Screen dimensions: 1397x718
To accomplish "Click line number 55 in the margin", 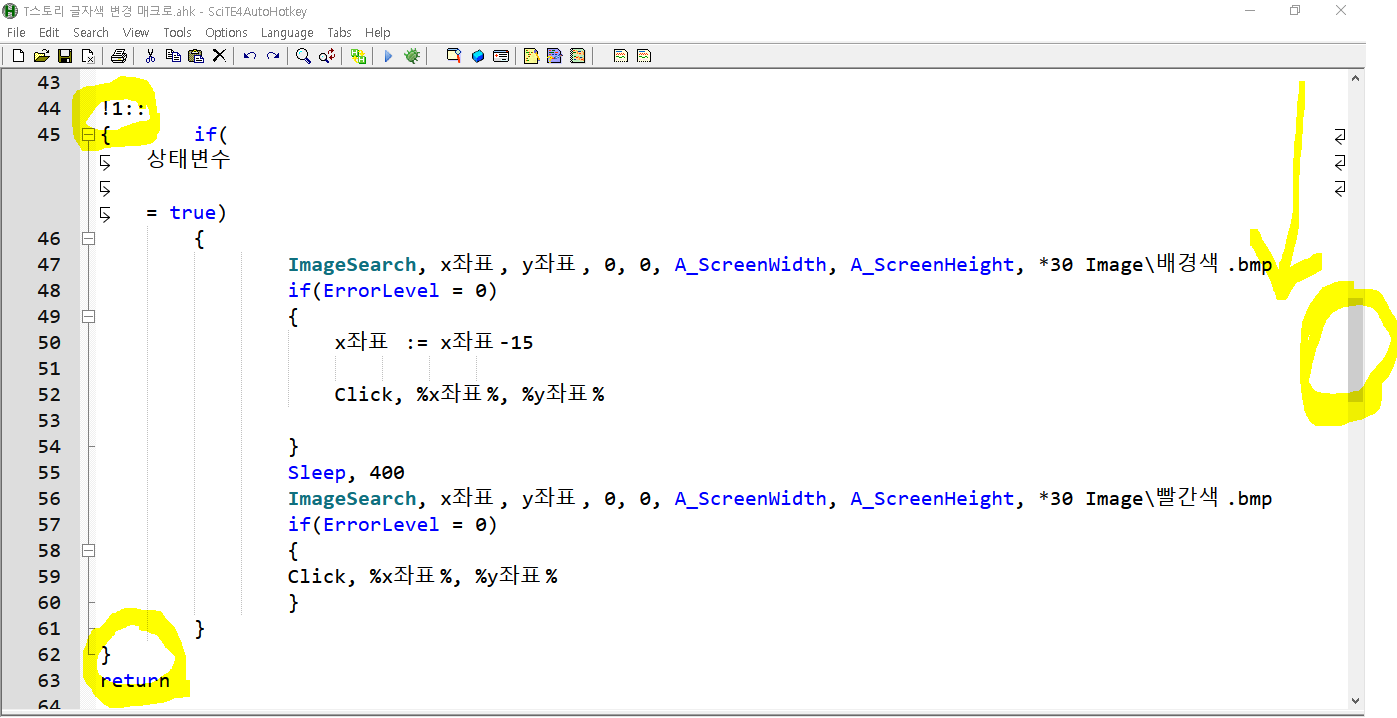I will tap(49, 472).
